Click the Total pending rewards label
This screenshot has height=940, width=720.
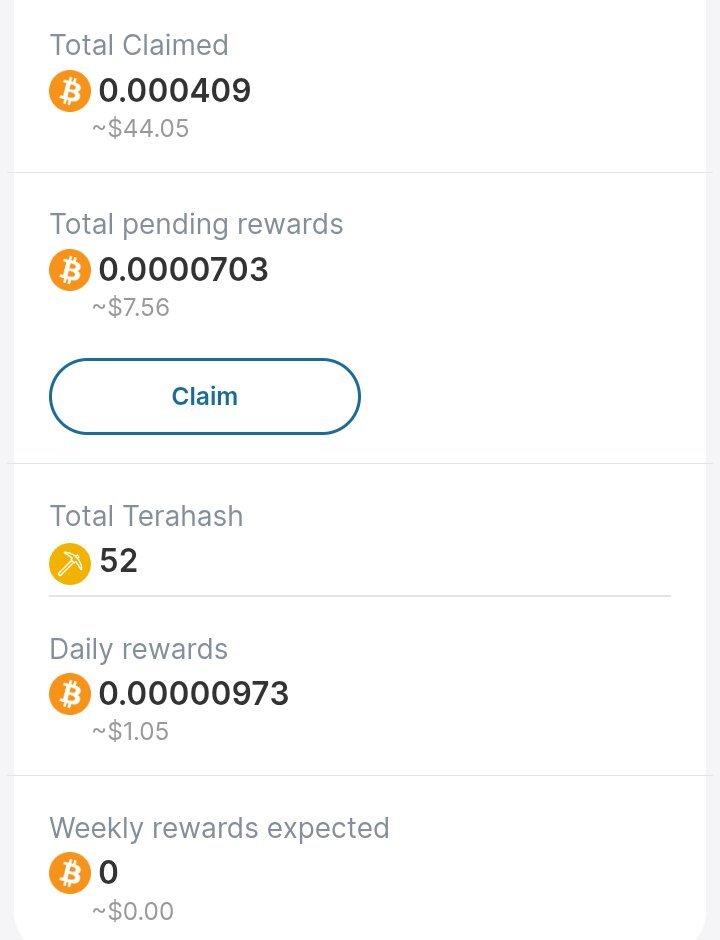pos(196,225)
